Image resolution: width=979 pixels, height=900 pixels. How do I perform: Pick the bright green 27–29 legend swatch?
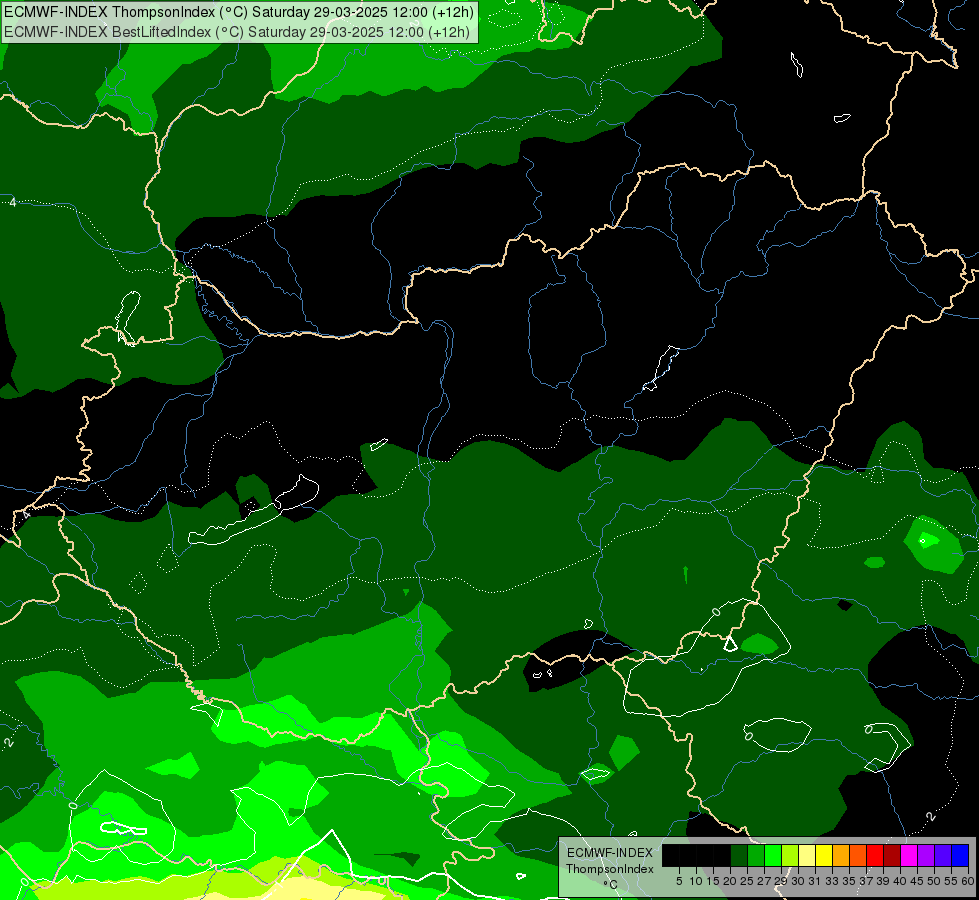tap(773, 855)
